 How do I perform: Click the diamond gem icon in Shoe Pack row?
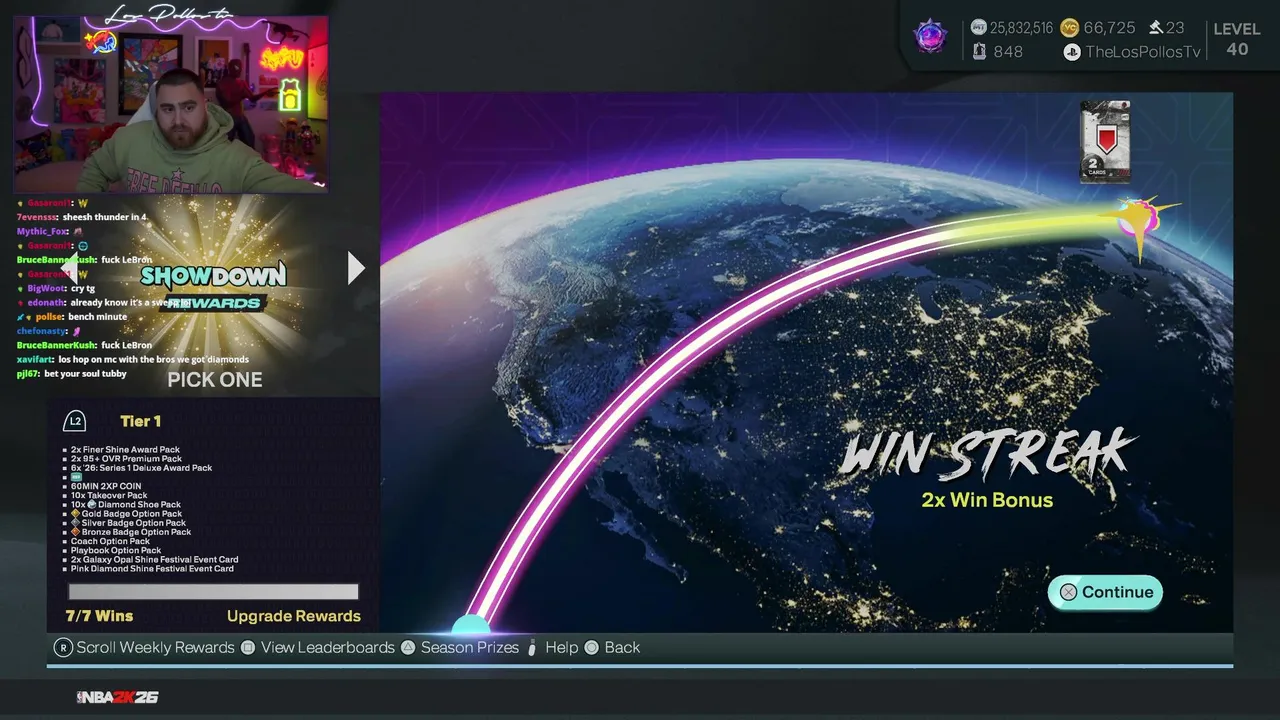coord(92,505)
